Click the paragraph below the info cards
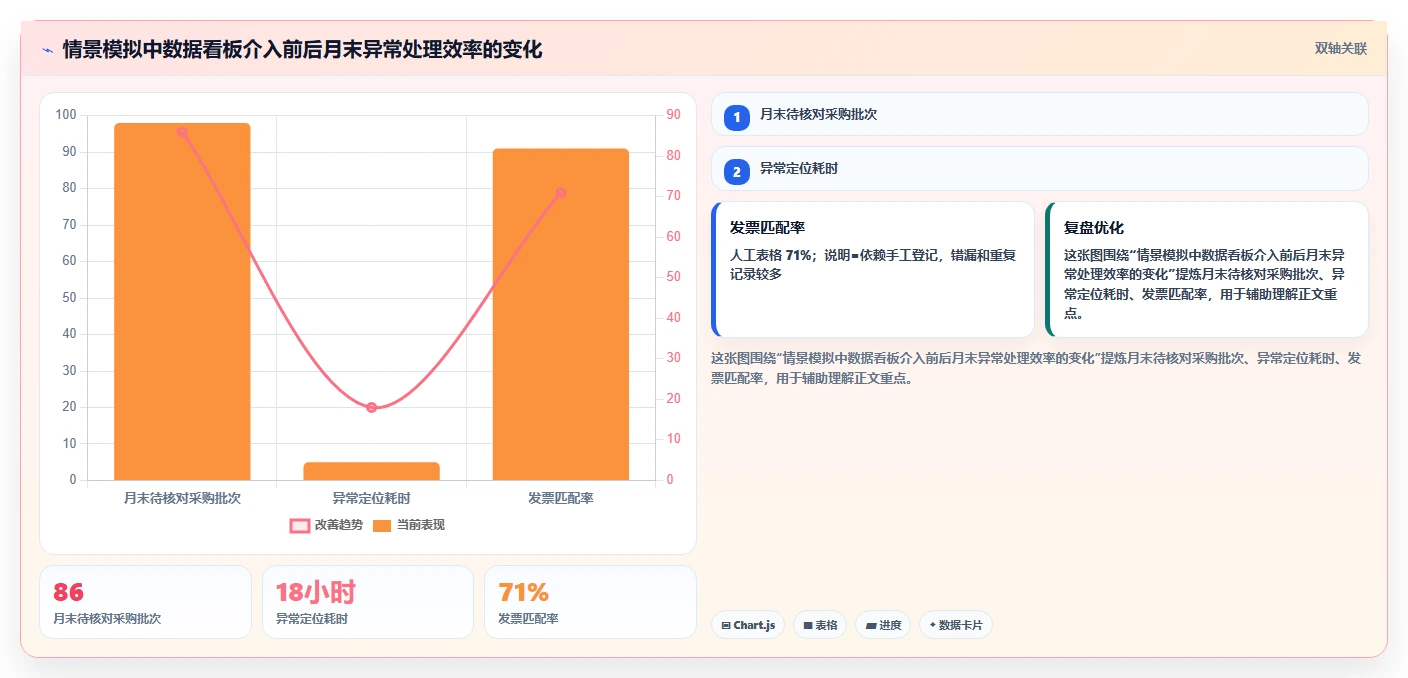This screenshot has width=1408, height=678. click(1036, 368)
